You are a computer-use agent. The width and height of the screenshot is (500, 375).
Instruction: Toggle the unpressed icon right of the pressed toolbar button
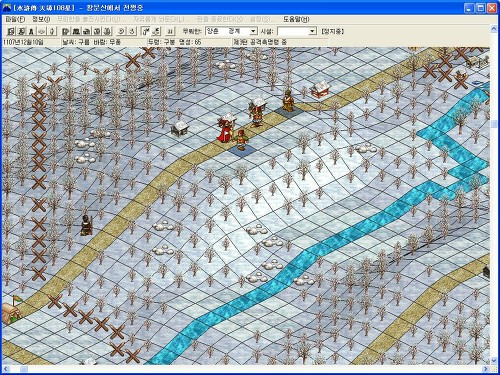[156, 31]
